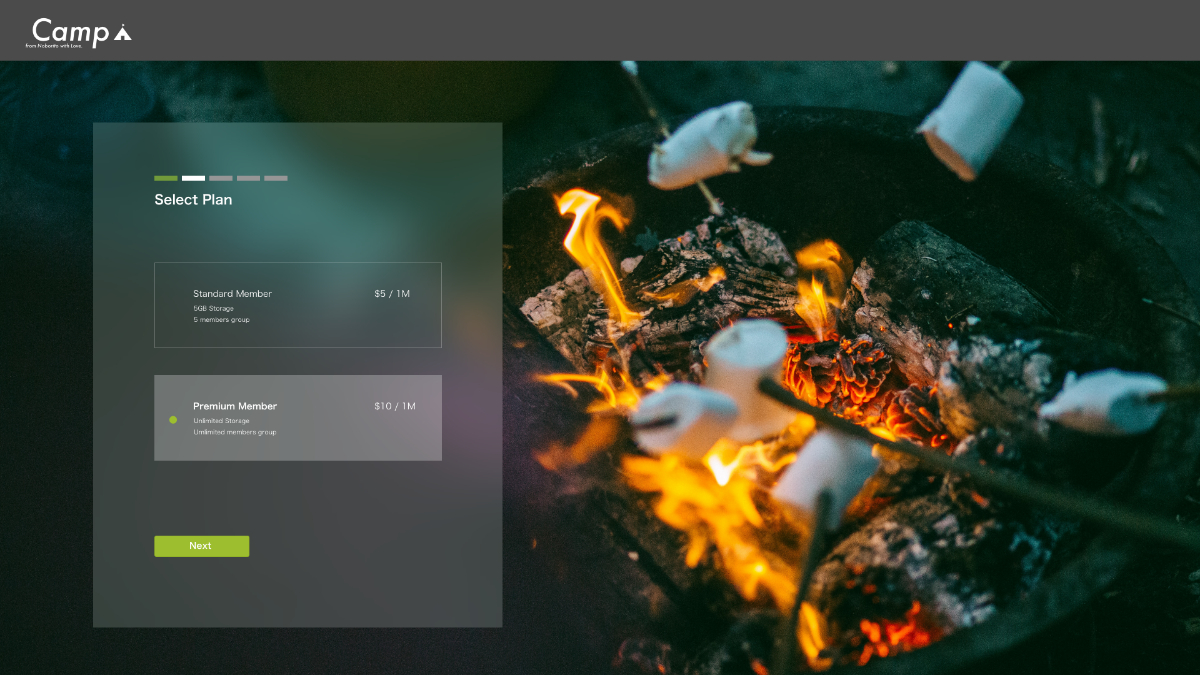This screenshot has height=675, width=1200.
Task: Jump to the third progress step
Action: [220, 178]
